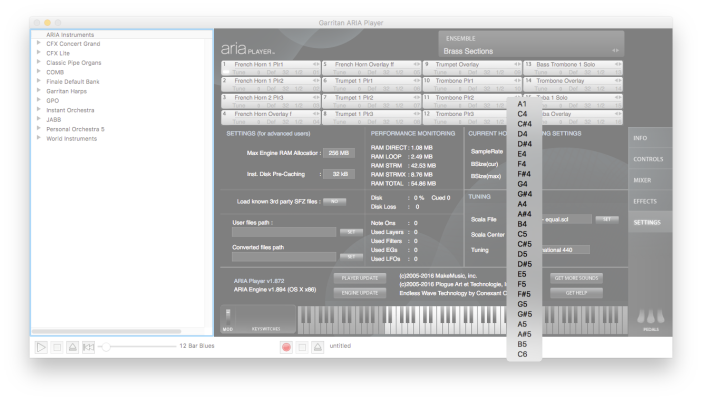Switch to the INFO tab
Screen dimensions: 702x400
click(650, 138)
